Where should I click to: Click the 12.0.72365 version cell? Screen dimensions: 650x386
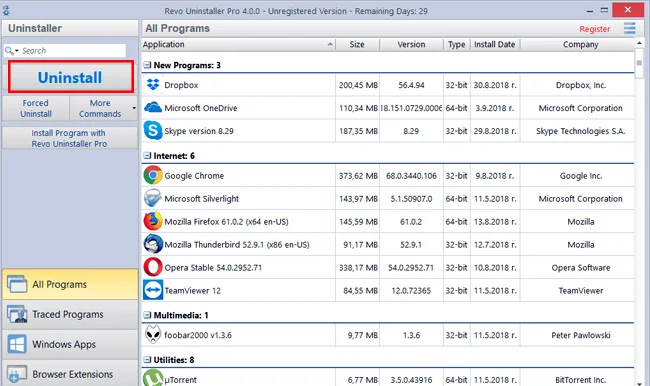(411, 291)
